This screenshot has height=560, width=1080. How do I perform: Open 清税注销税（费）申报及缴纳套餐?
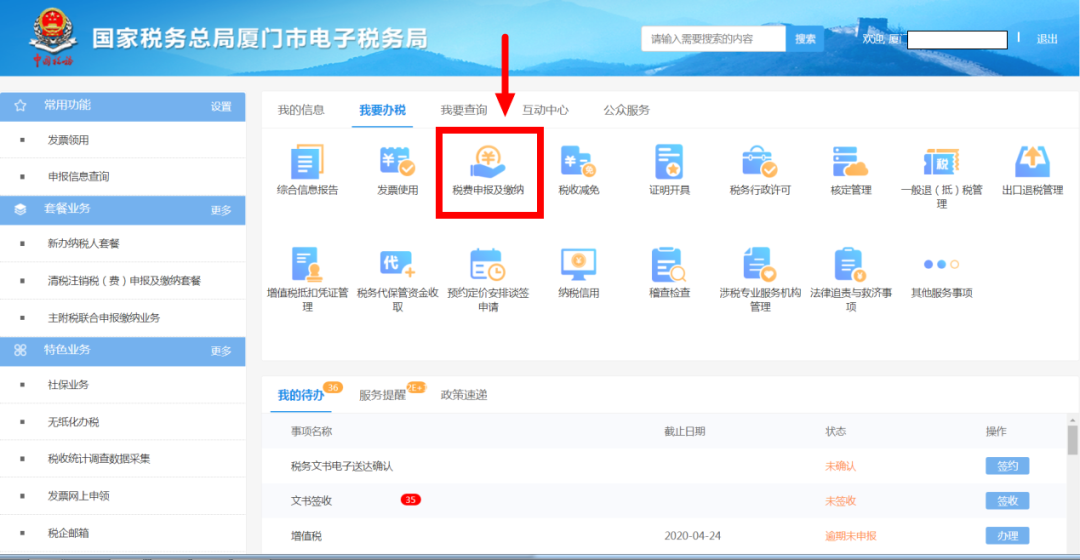(x=123, y=280)
